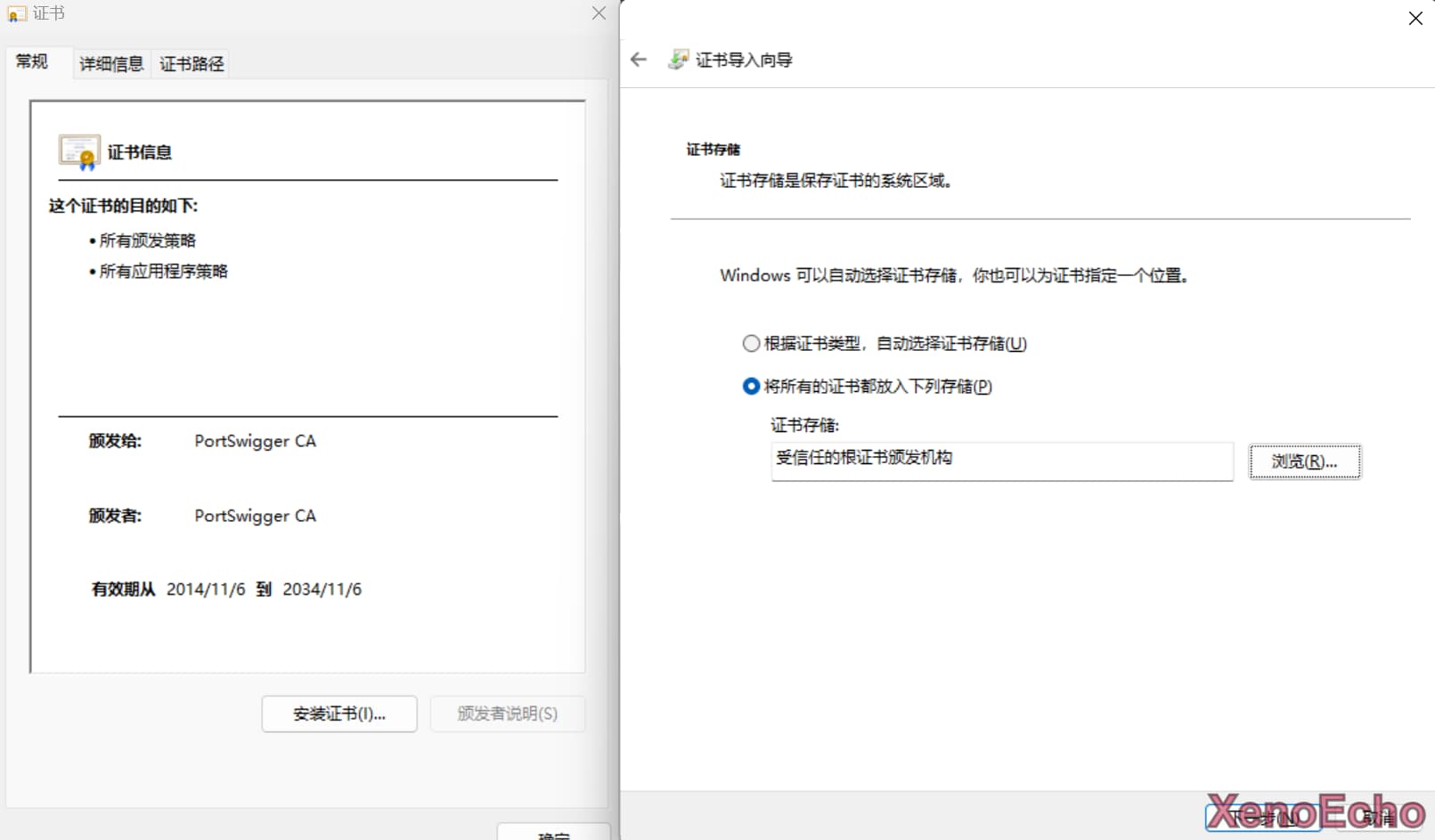Click the 证书导入向导 wizard icon

[679, 60]
